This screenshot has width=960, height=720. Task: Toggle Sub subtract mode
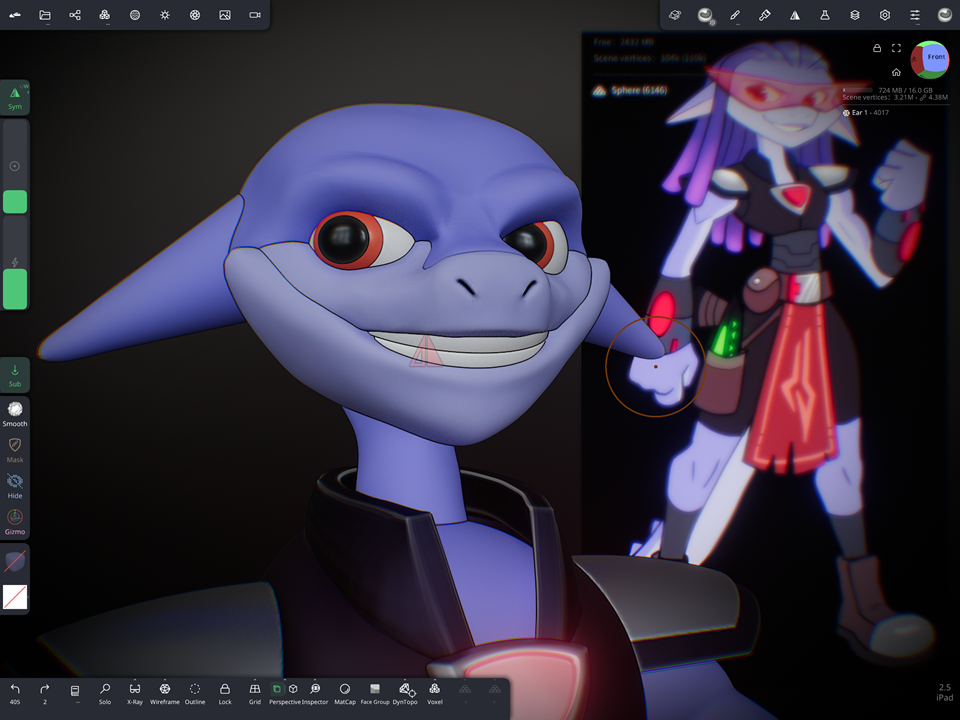[x=15, y=375]
